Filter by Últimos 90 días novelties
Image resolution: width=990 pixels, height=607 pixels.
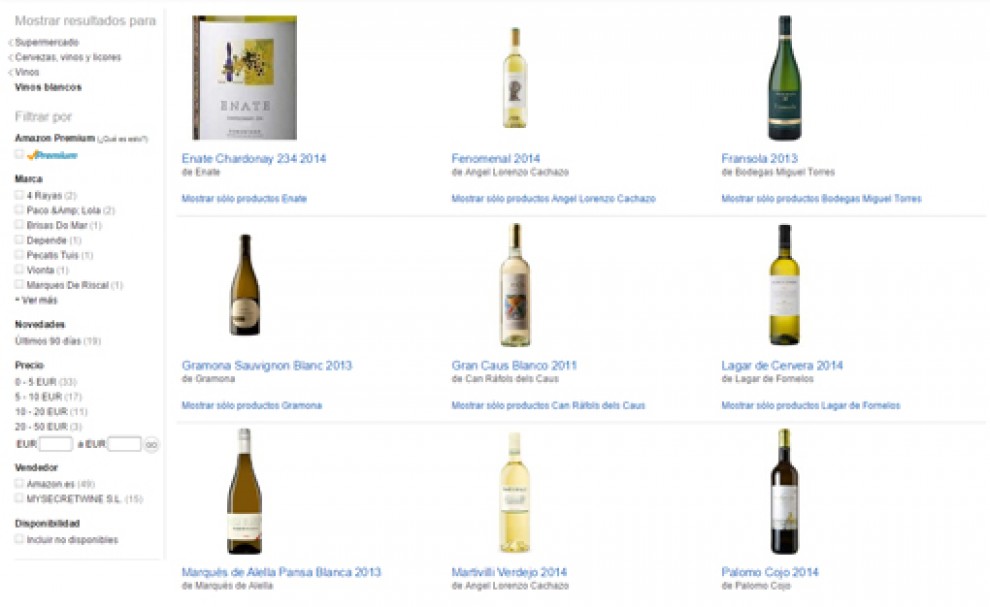(x=48, y=341)
